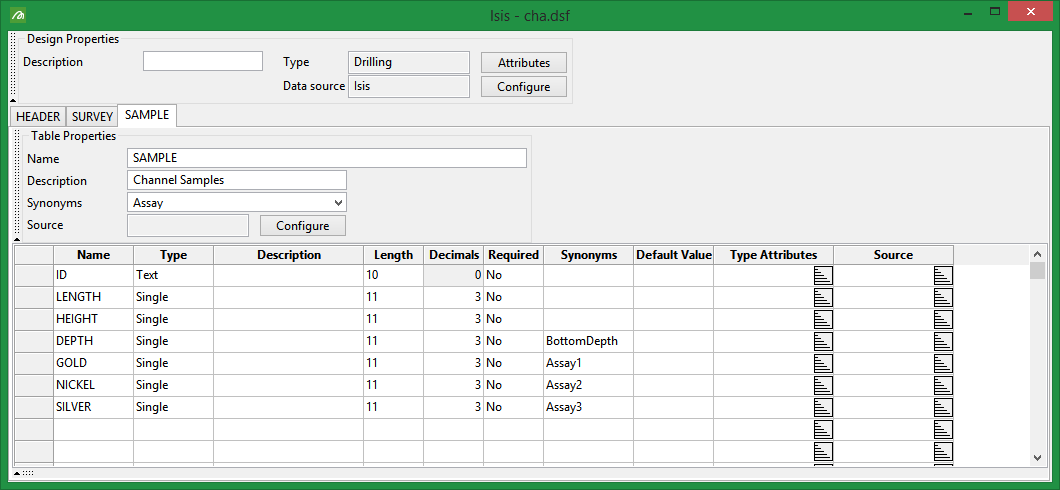The width and height of the screenshot is (1060, 490).
Task: Select the Required cell for GOLD row
Action: pos(513,363)
